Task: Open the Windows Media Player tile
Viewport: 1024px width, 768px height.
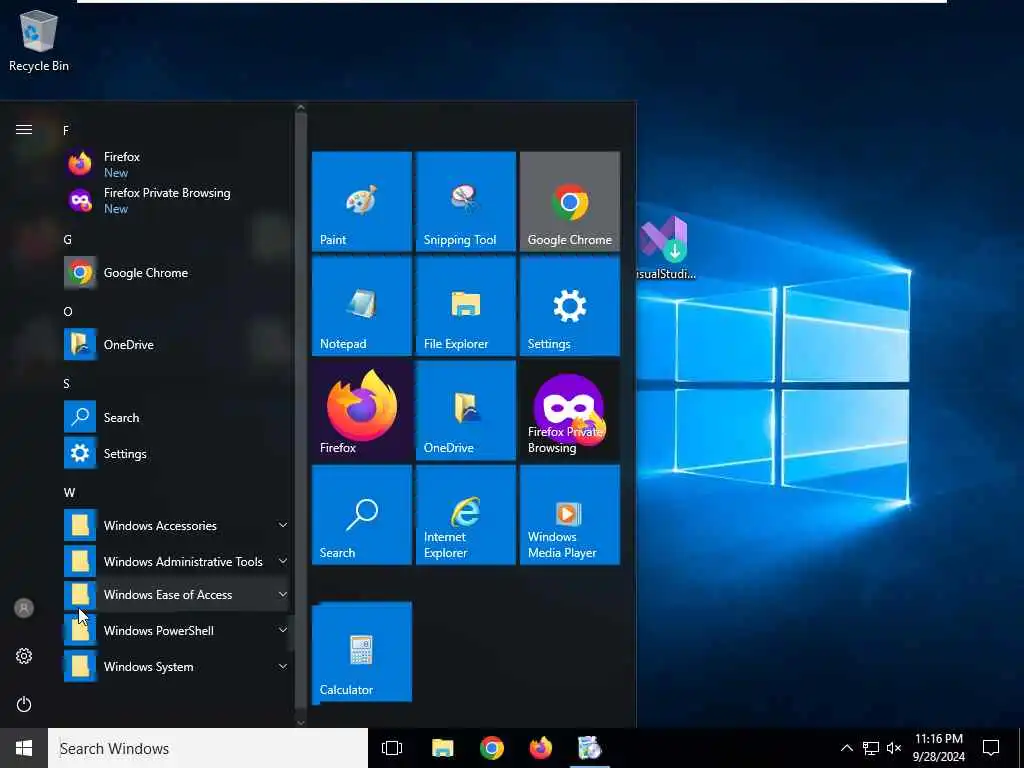Action: click(569, 515)
